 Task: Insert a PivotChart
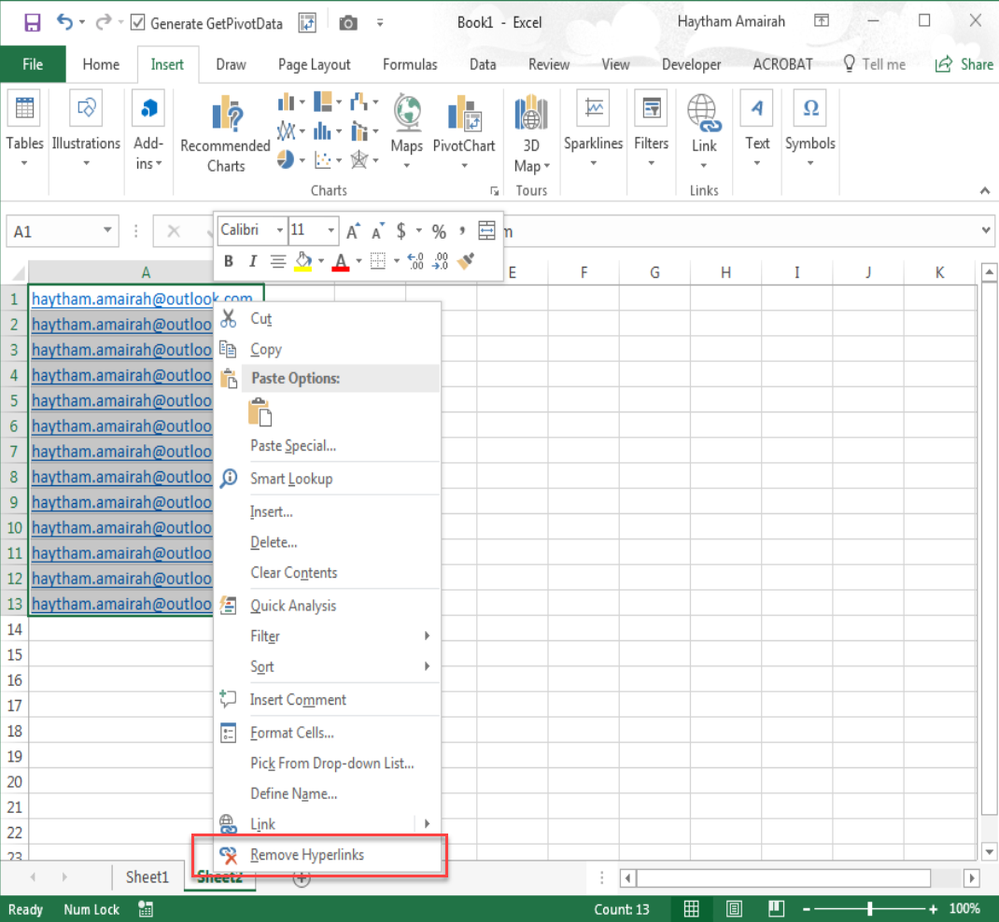pyautogui.click(x=464, y=132)
